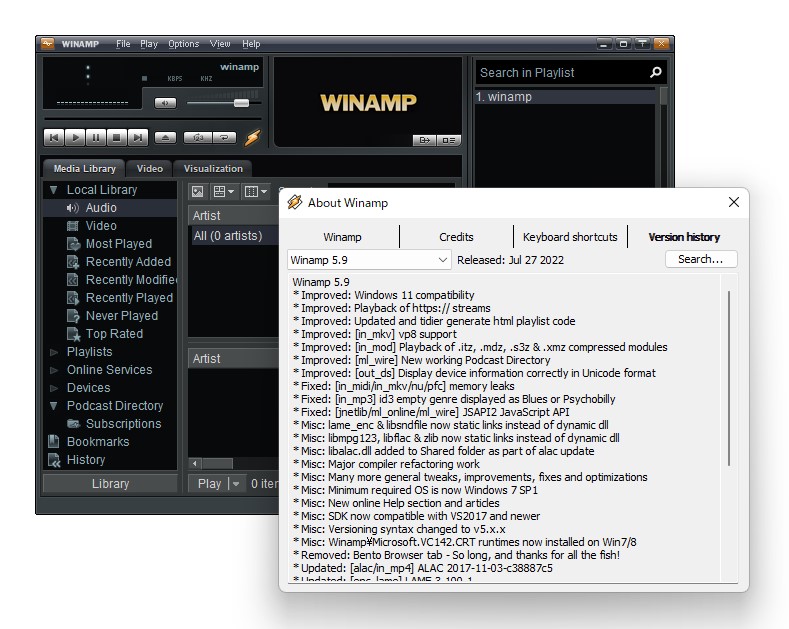Click the version history vertical scrollbar
The height and width of the screenshot is (629, 789).
click(x=729, y=377)
